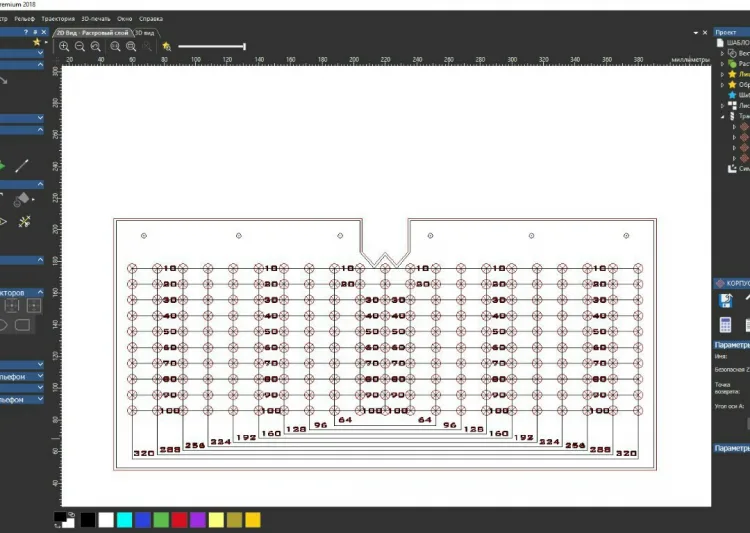Switch to the 3D вид tab
This screenshot has width=750, height=533.
(x=144, y=33)
